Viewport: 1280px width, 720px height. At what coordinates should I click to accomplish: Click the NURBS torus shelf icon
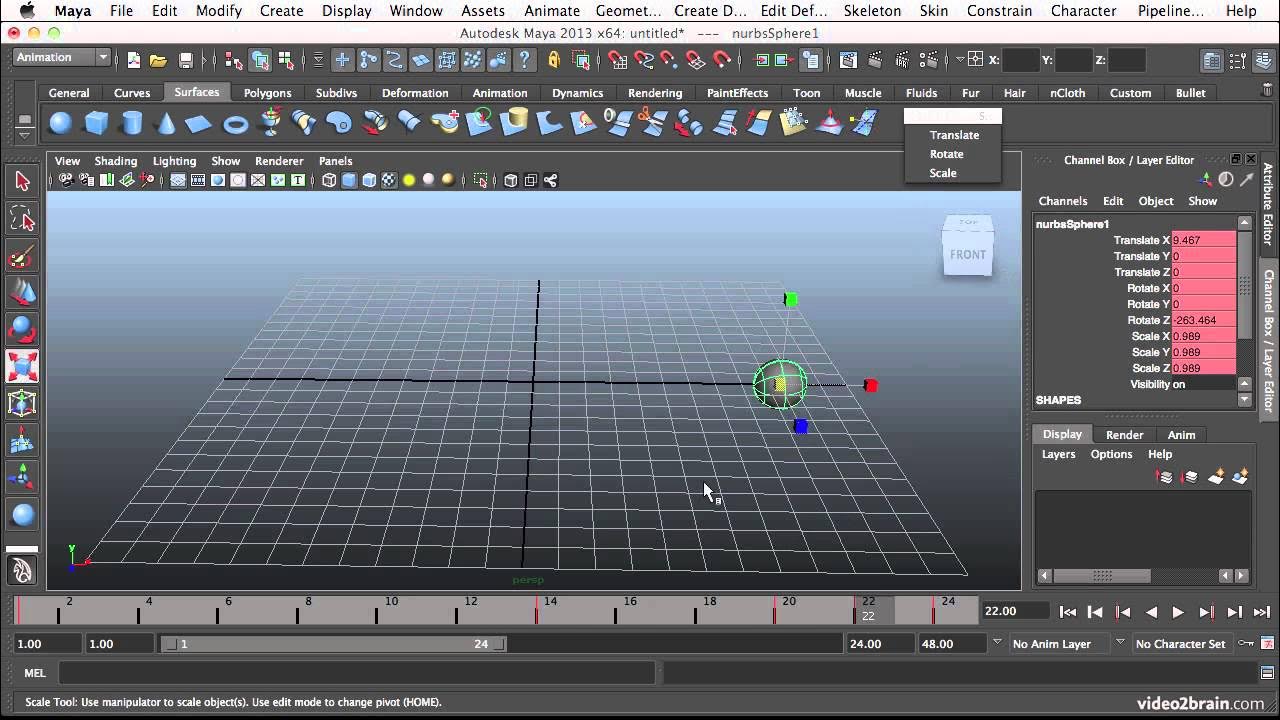click(x=235, y=124)
